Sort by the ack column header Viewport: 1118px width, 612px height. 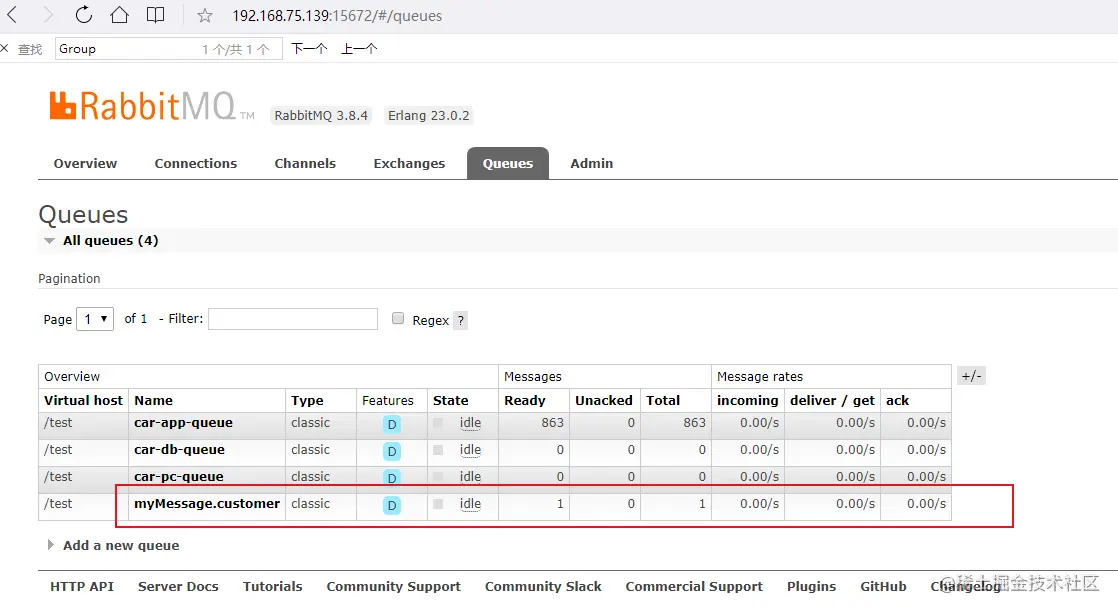click(898, 400)
